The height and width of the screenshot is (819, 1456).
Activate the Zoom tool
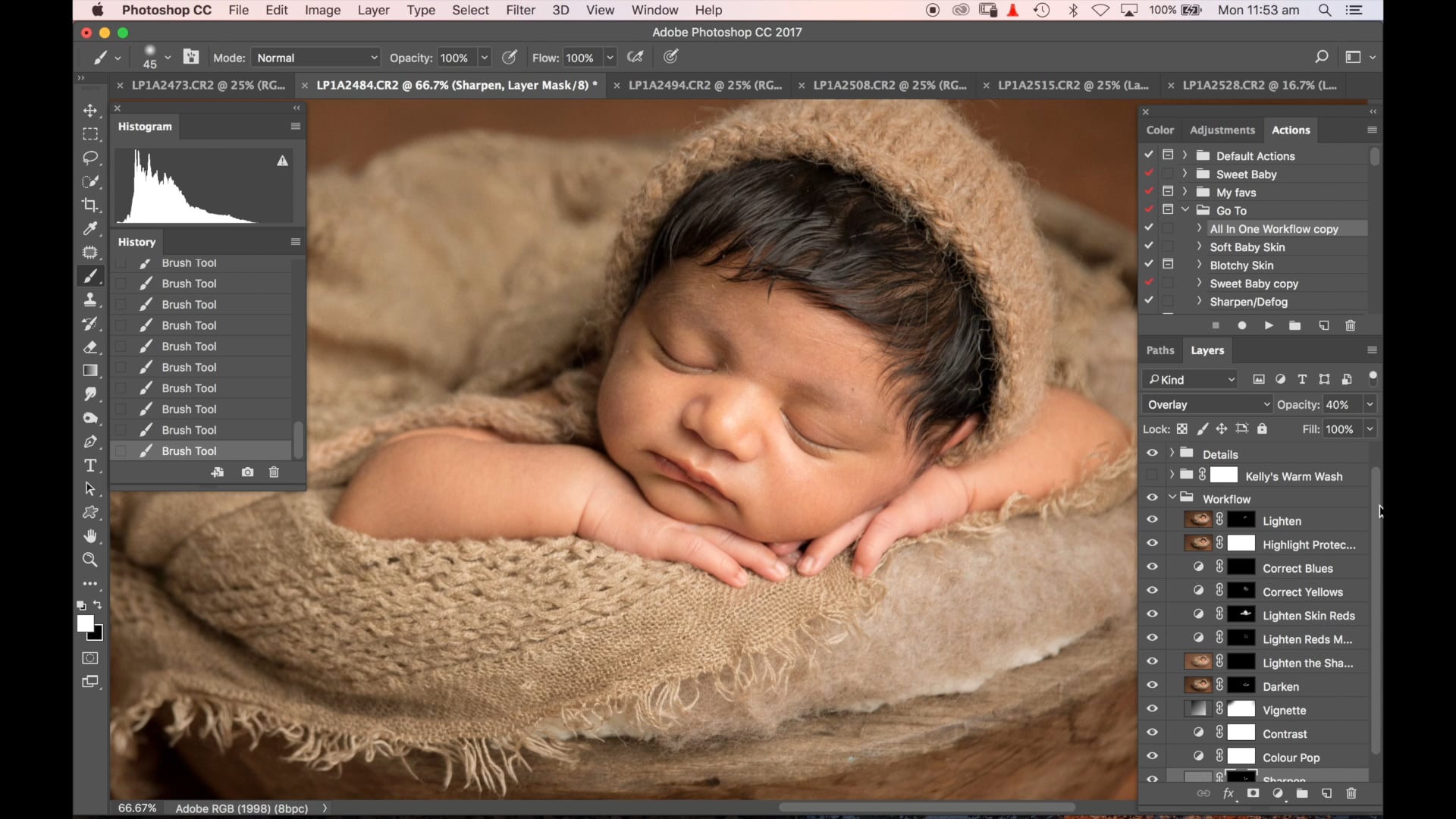tap(91, 560)
